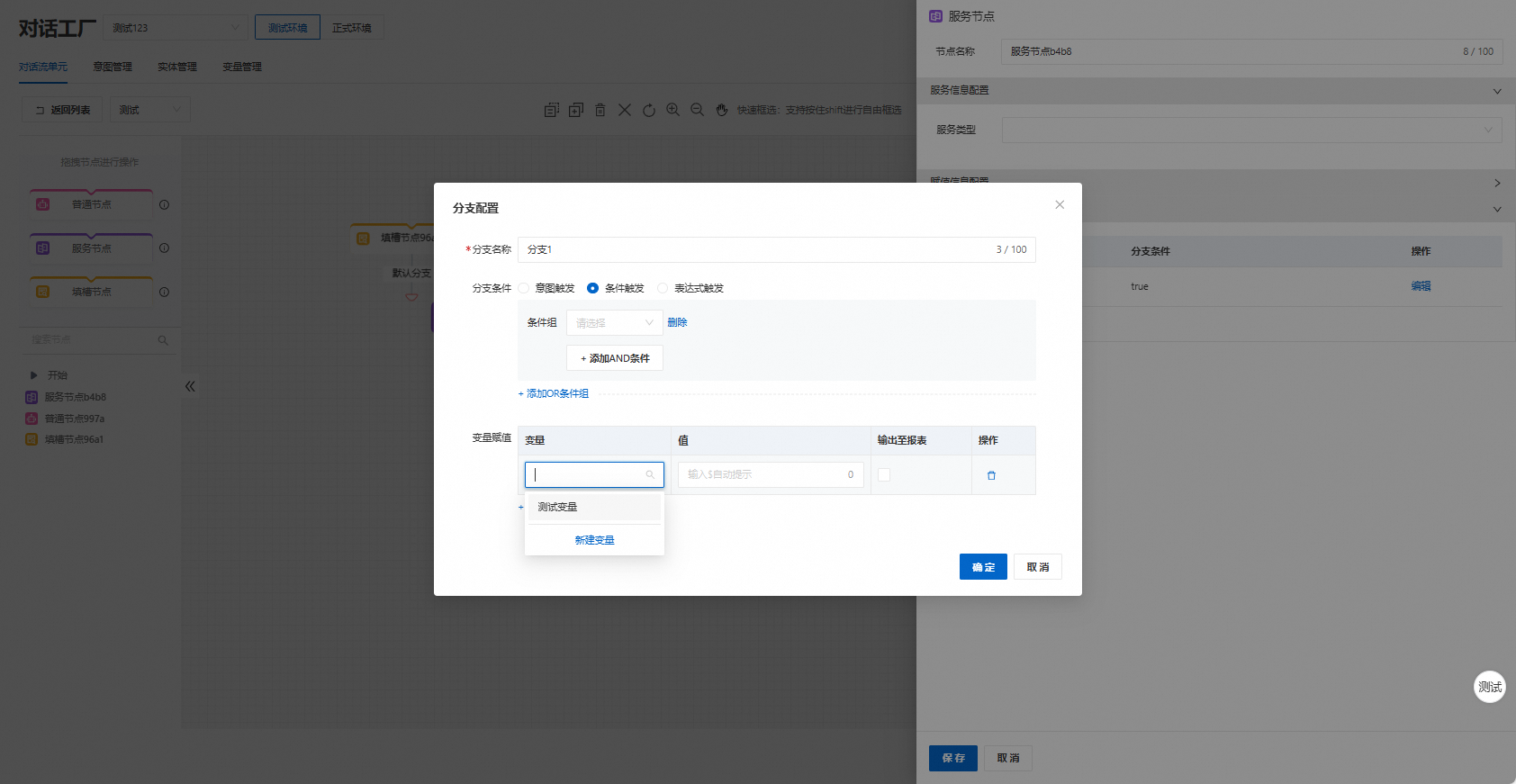The width and height of the screenshot is (1516, 784).
Task: Click the pink robot icon of 普通节点 palette
Action: pos(42,204)
